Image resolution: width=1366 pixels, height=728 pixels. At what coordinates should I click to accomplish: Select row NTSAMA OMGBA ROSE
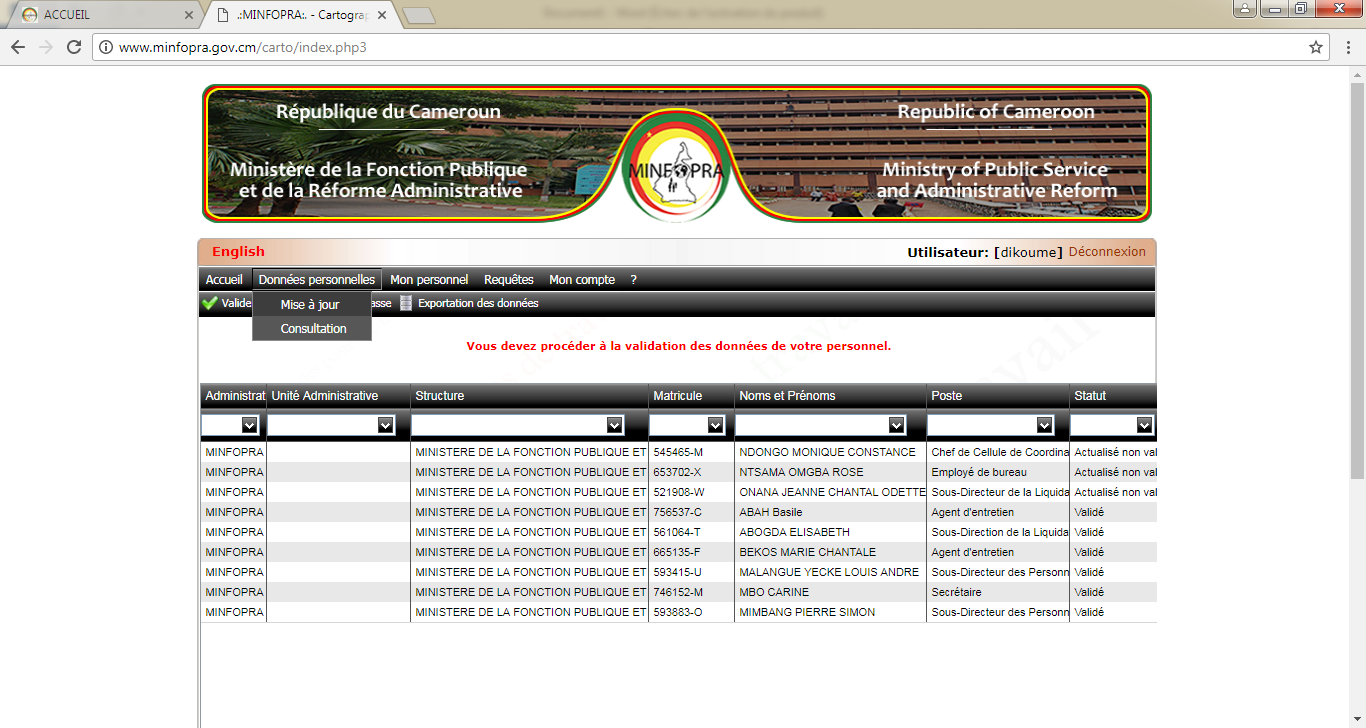click(x=679, y=472)
